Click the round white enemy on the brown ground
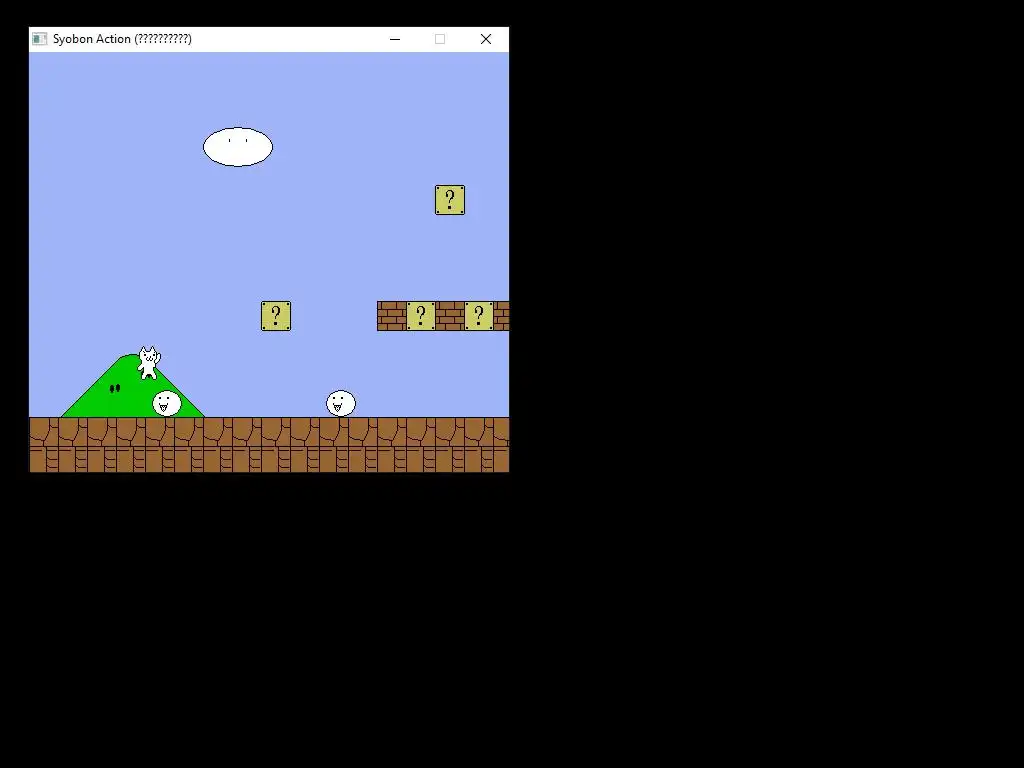The width and height of the screenshot is (1024, 768). 341,404
